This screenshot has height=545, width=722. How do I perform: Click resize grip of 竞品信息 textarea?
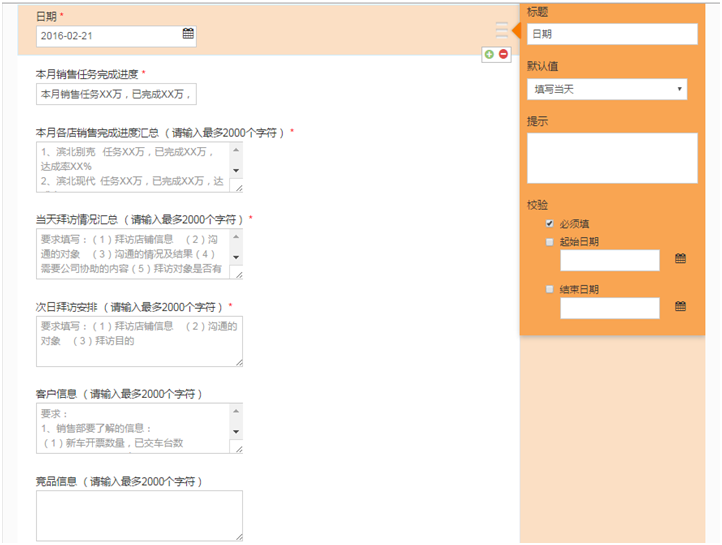[238, 536]
